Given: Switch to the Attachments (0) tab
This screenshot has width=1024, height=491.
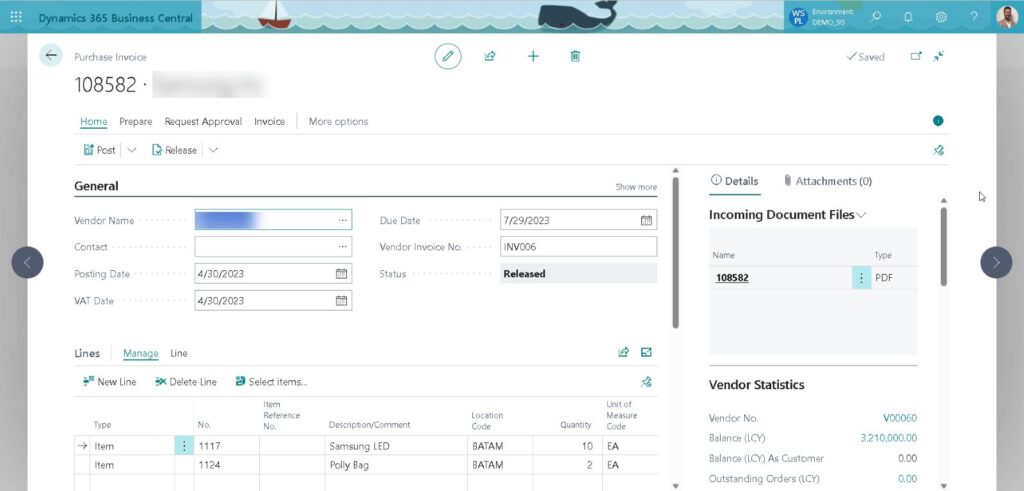Looking at the screenshot, I should [827, 181].
